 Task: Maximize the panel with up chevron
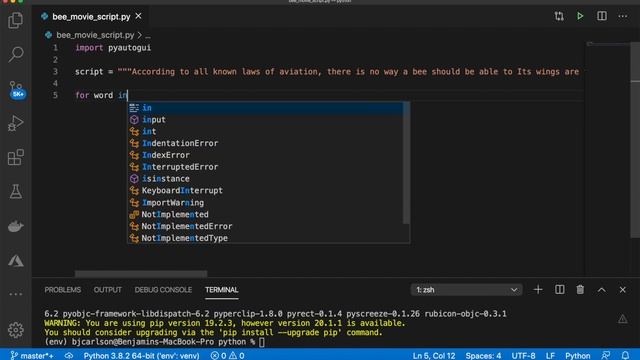tap(602, 290)
